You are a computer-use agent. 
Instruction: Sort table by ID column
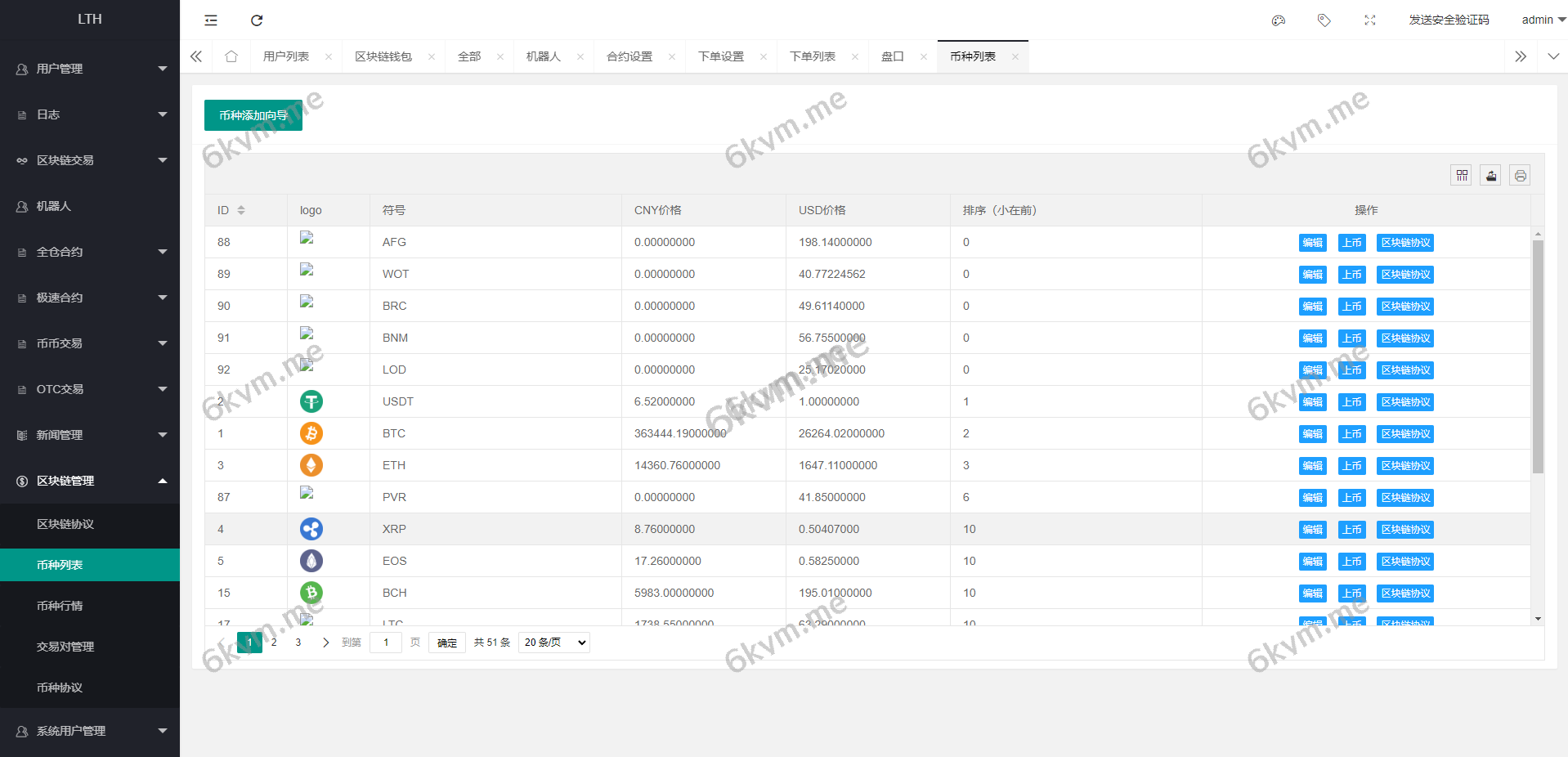tap(241, 210)
